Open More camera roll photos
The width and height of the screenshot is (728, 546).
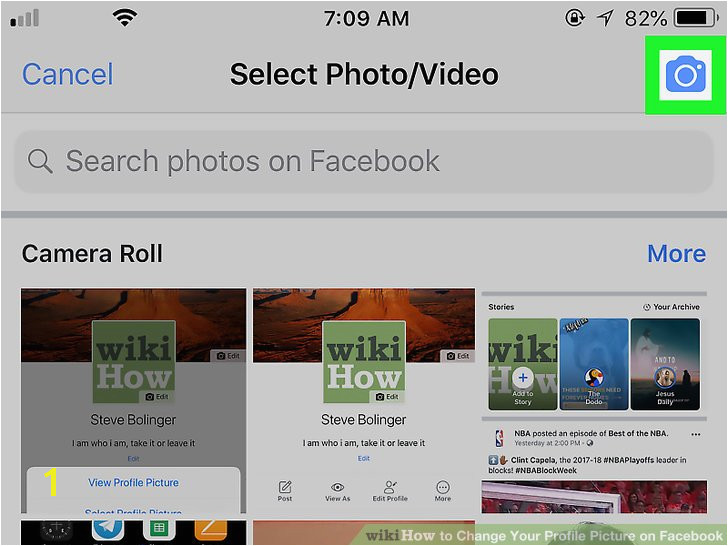(676, 254)
